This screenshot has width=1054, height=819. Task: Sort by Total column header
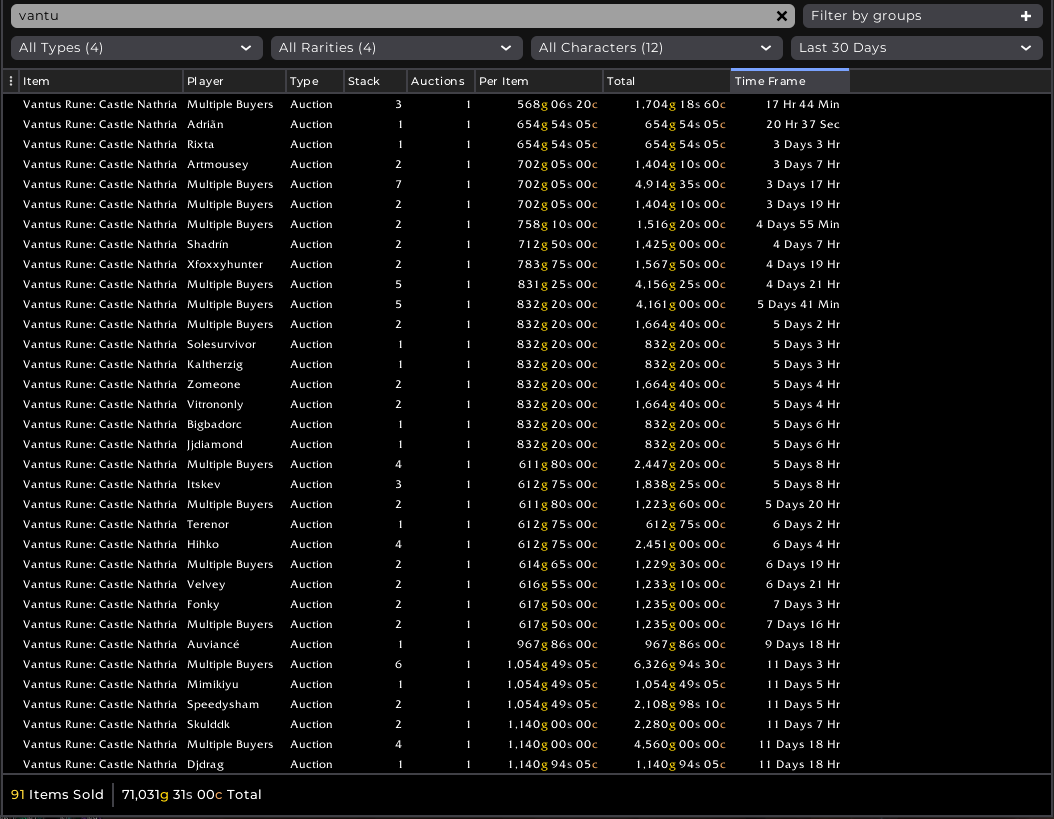666,81
